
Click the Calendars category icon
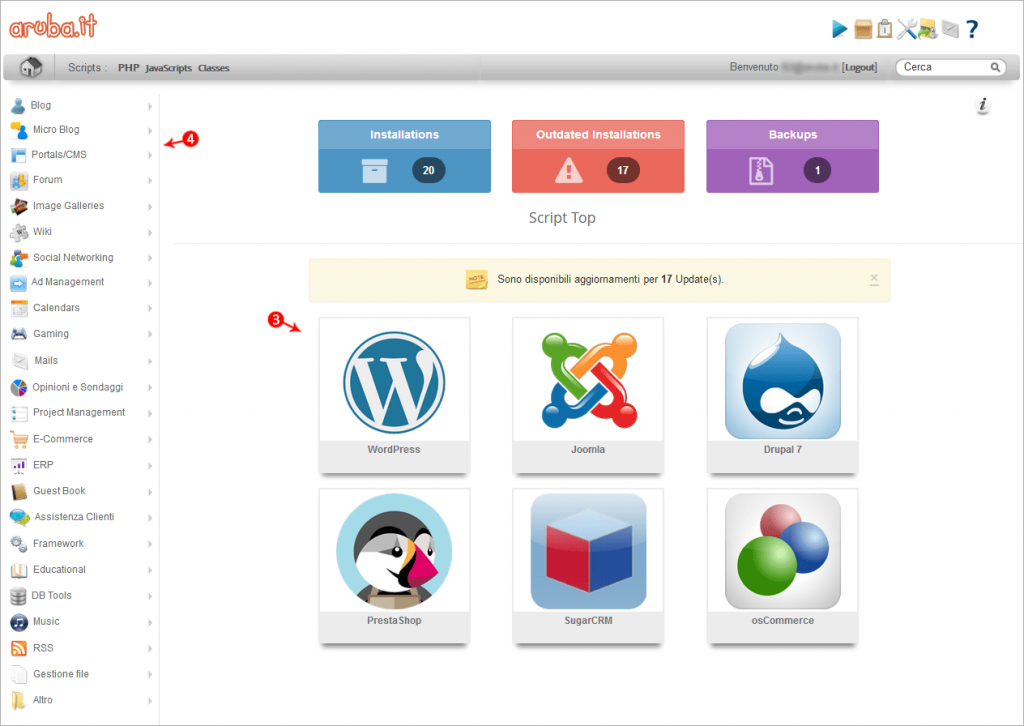coord(19,308)
